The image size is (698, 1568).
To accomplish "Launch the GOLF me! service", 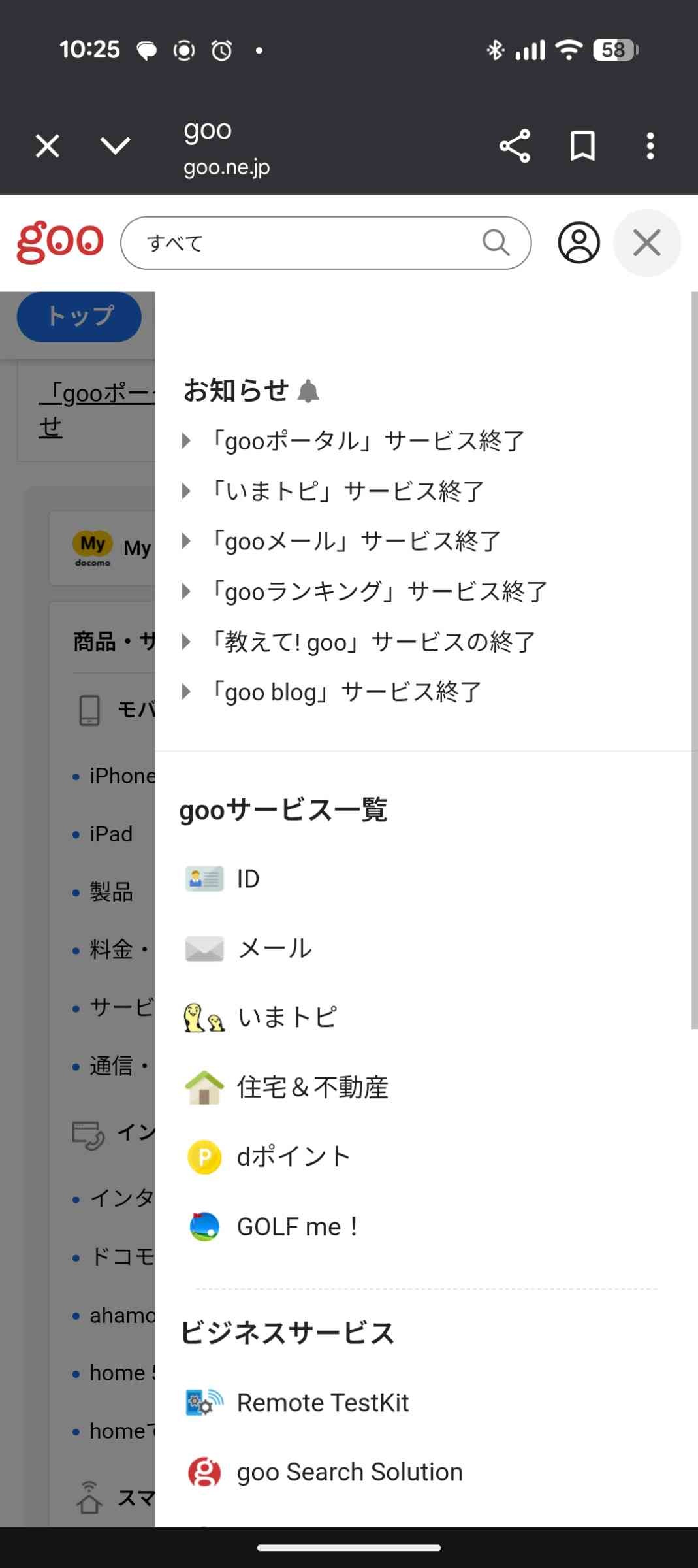I will click(297, 1226).
